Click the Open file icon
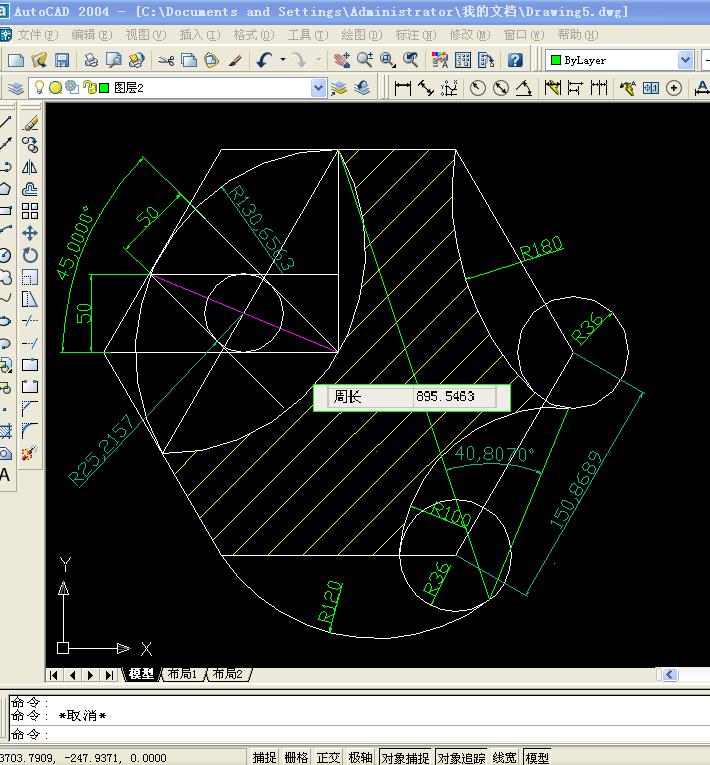This screenshot has height=765, width=710. (x=39, y=60)
